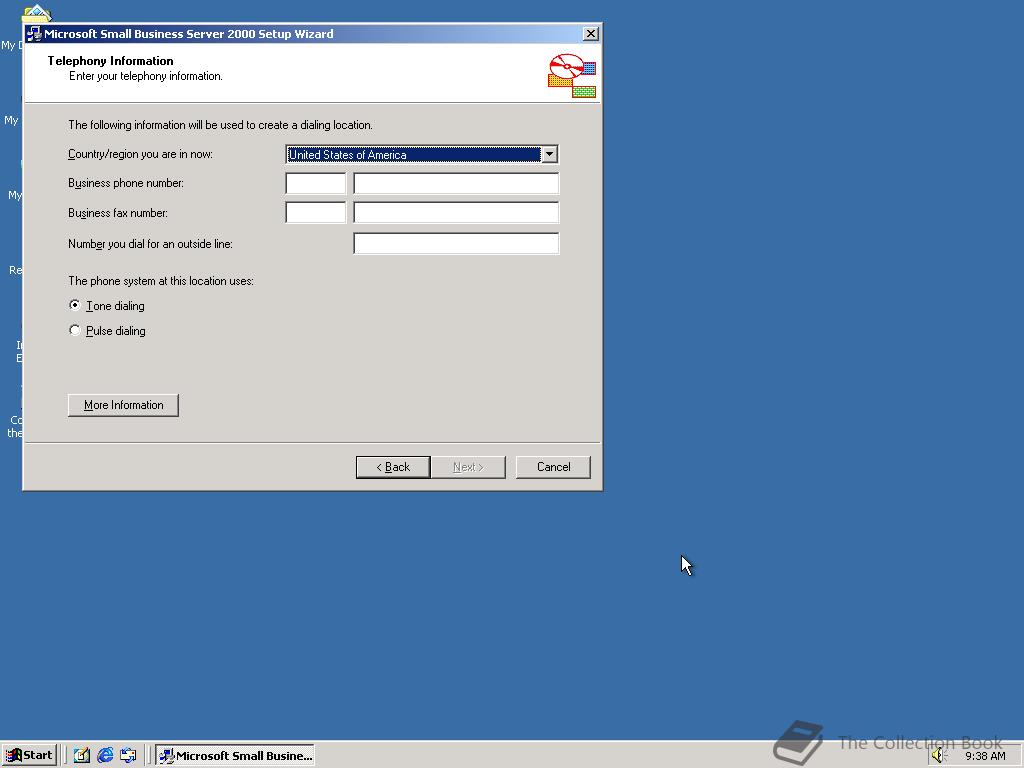Viewport: 1024px width, 768px height.
Task: Click the Telephony Information heading
Action: pyautogui.click(x=110, y=61)
